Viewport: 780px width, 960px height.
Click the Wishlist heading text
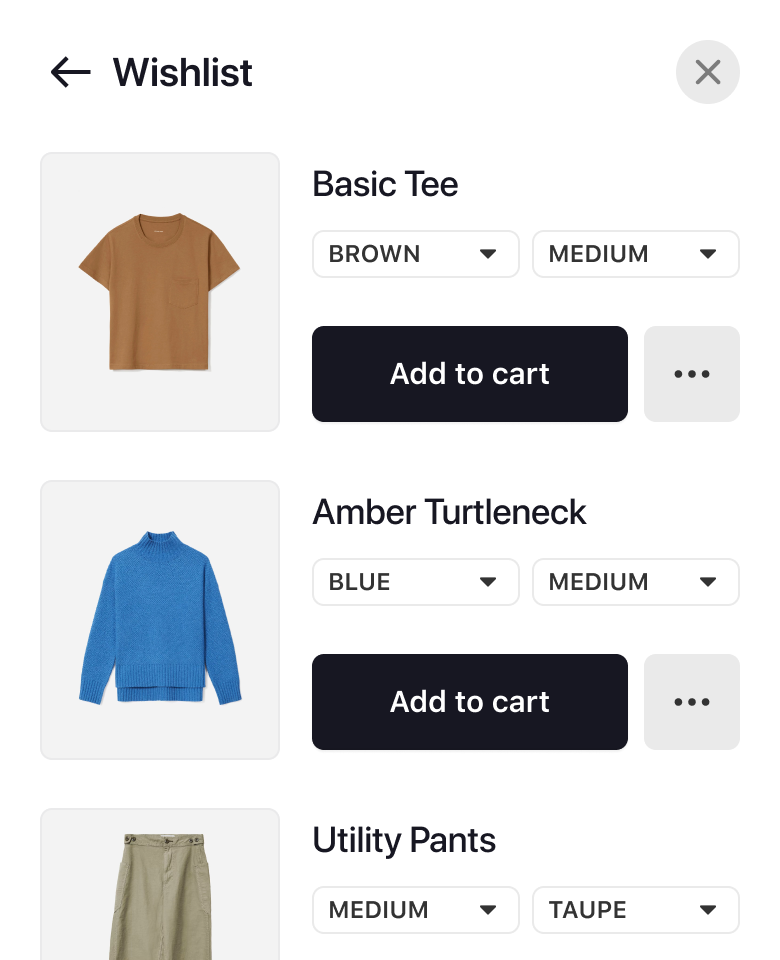(x=182, y=72)
